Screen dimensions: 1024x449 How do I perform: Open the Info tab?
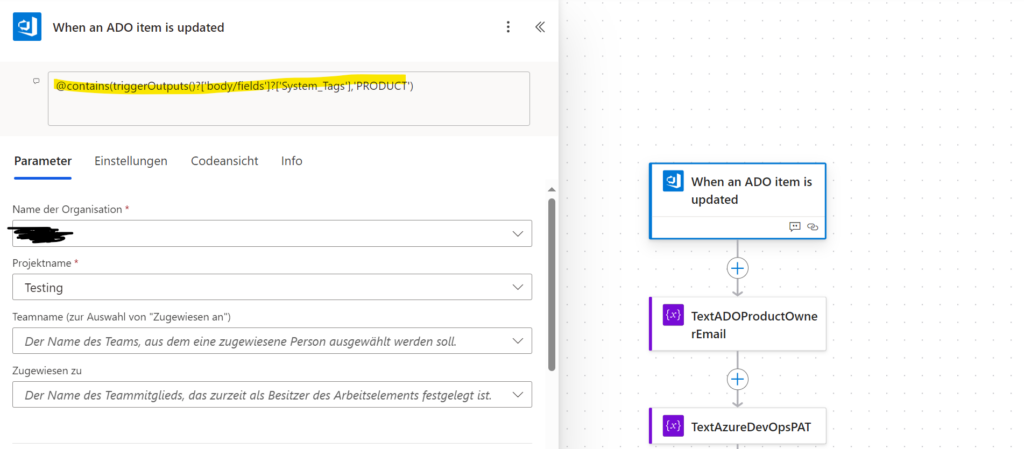292,161
